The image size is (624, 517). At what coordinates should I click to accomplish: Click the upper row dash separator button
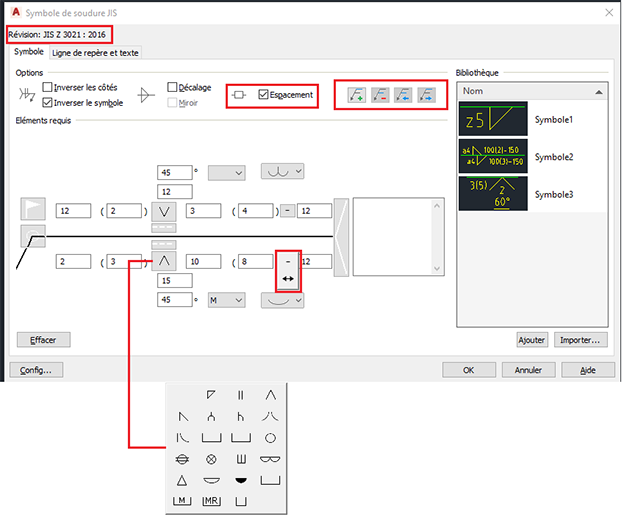[288, 211]
